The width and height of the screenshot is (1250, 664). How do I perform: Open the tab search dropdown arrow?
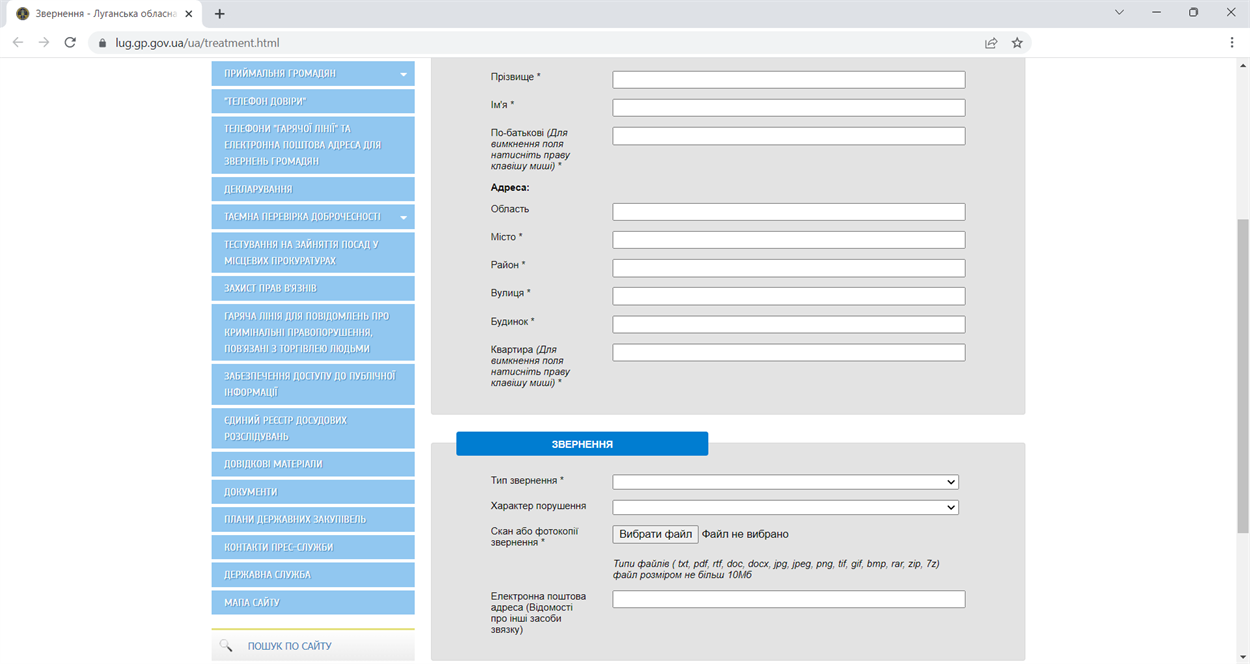pos(1120,12)
